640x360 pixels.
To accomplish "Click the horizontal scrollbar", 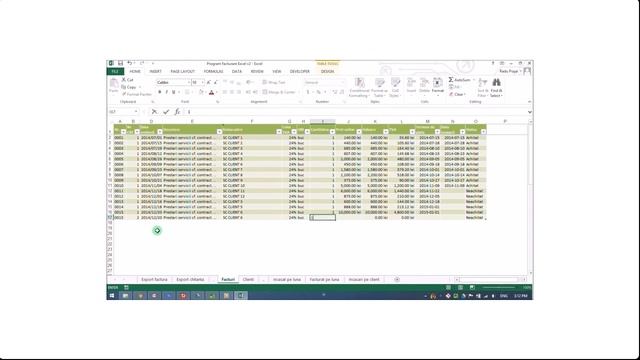I will [x=490, y=280].
